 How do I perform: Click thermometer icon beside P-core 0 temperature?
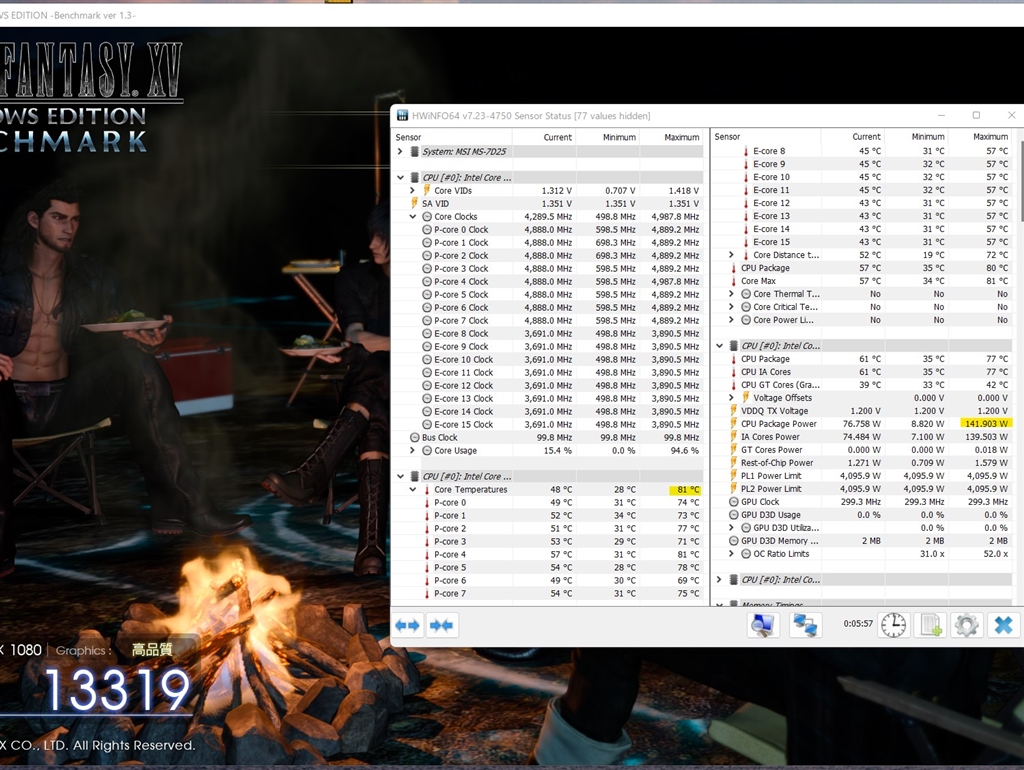[x=427, y=502]
